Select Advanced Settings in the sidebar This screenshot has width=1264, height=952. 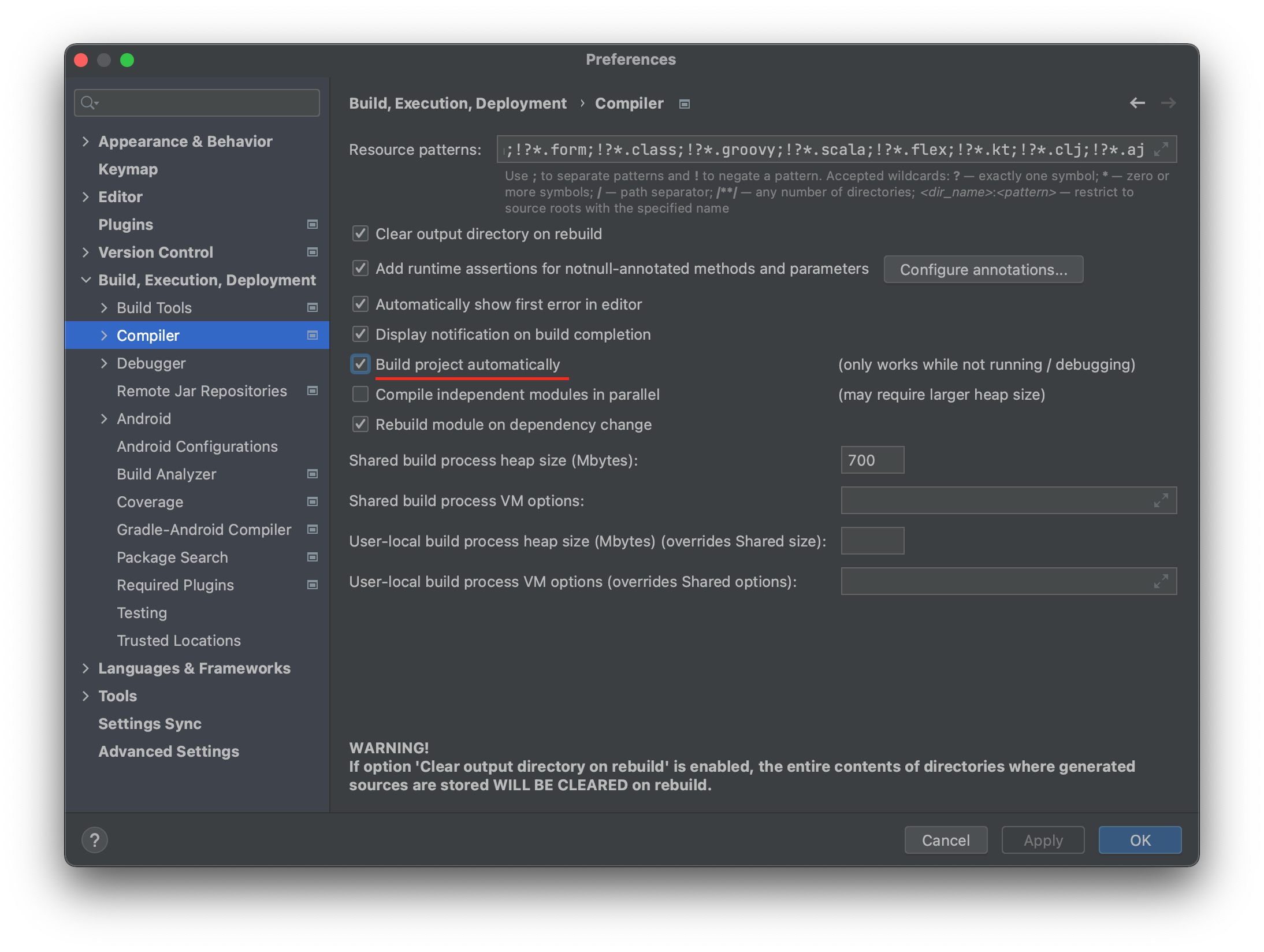[169, 751]
